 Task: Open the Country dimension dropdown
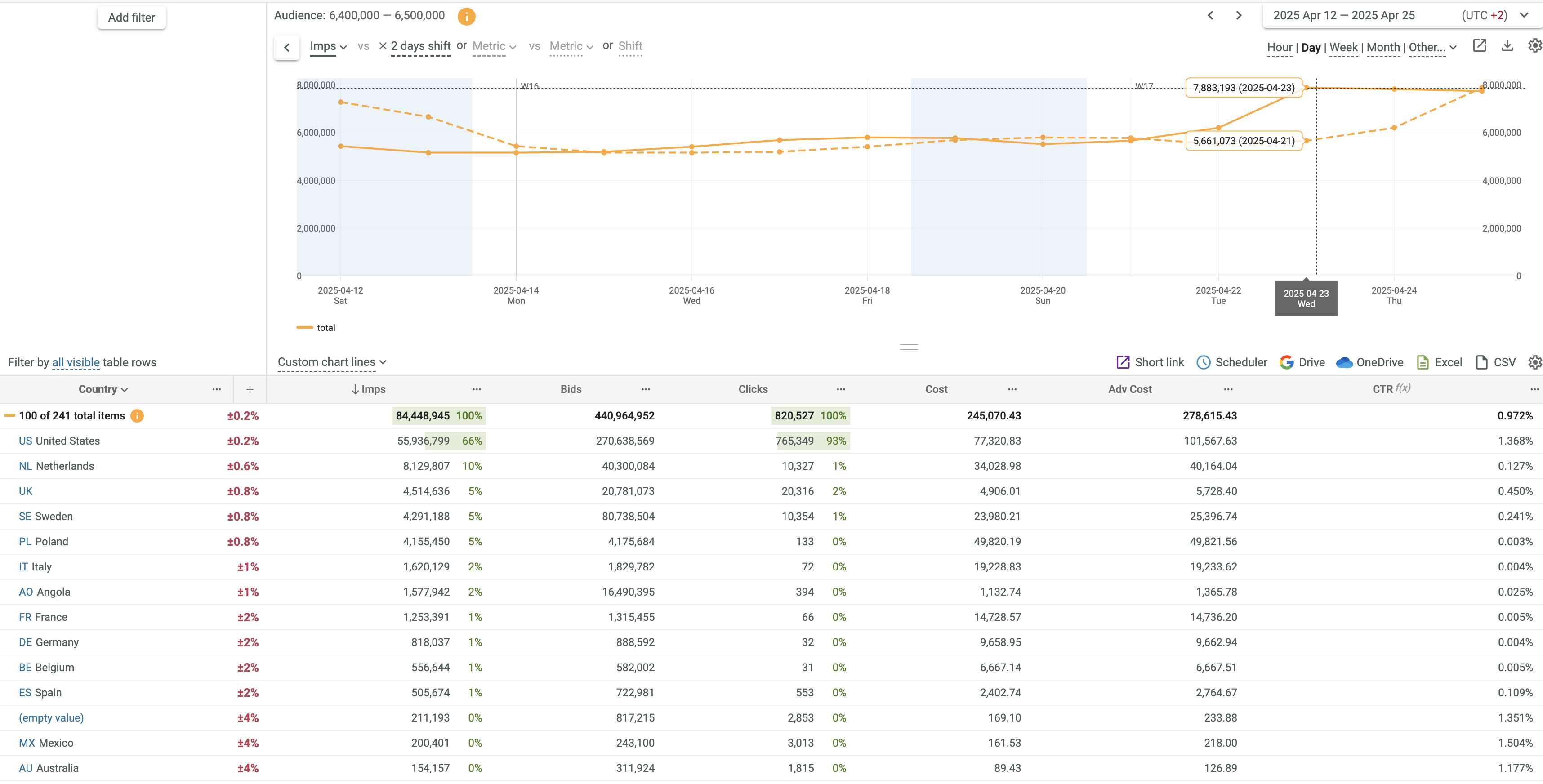click(103, 389)
